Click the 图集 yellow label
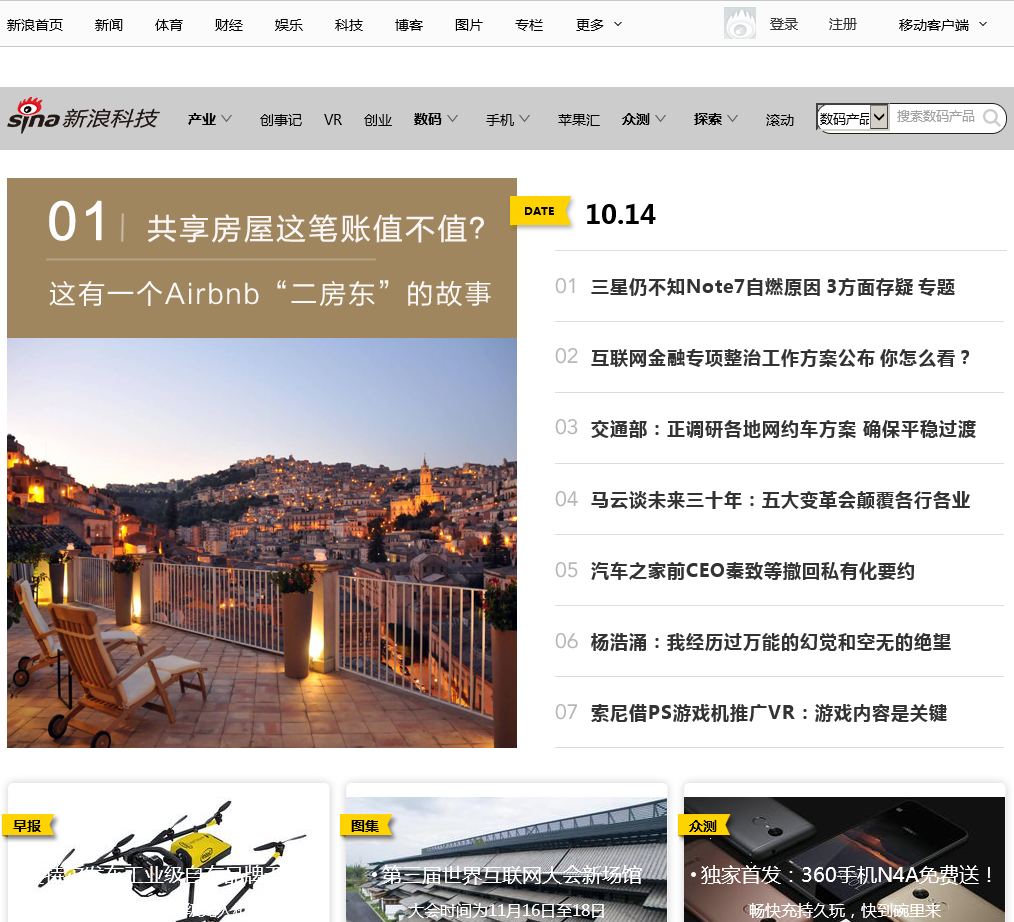Viewport: 1014px width, 922px height. point(365,826)
